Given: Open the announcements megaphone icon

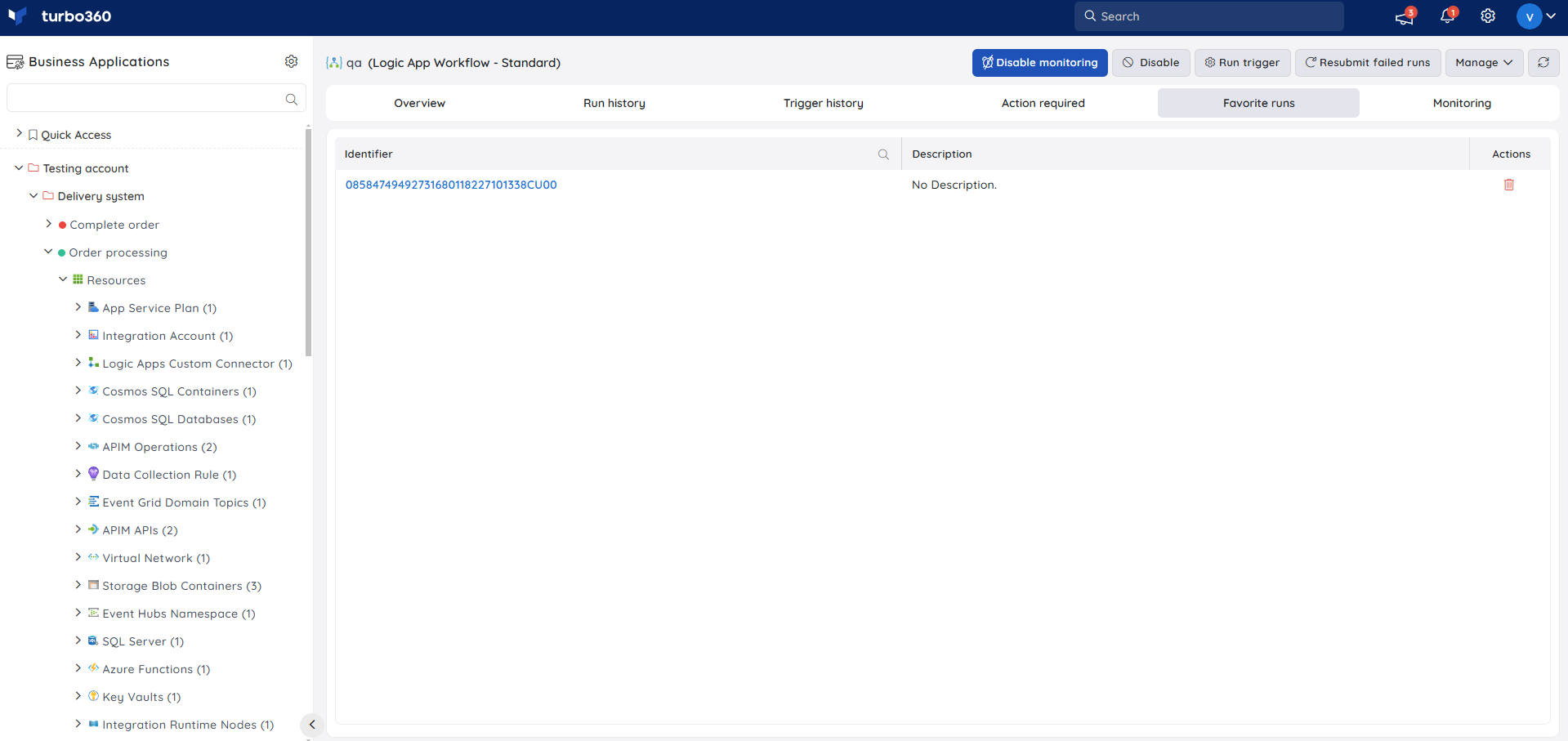Looking at the screenshot, I should 1405,16.
